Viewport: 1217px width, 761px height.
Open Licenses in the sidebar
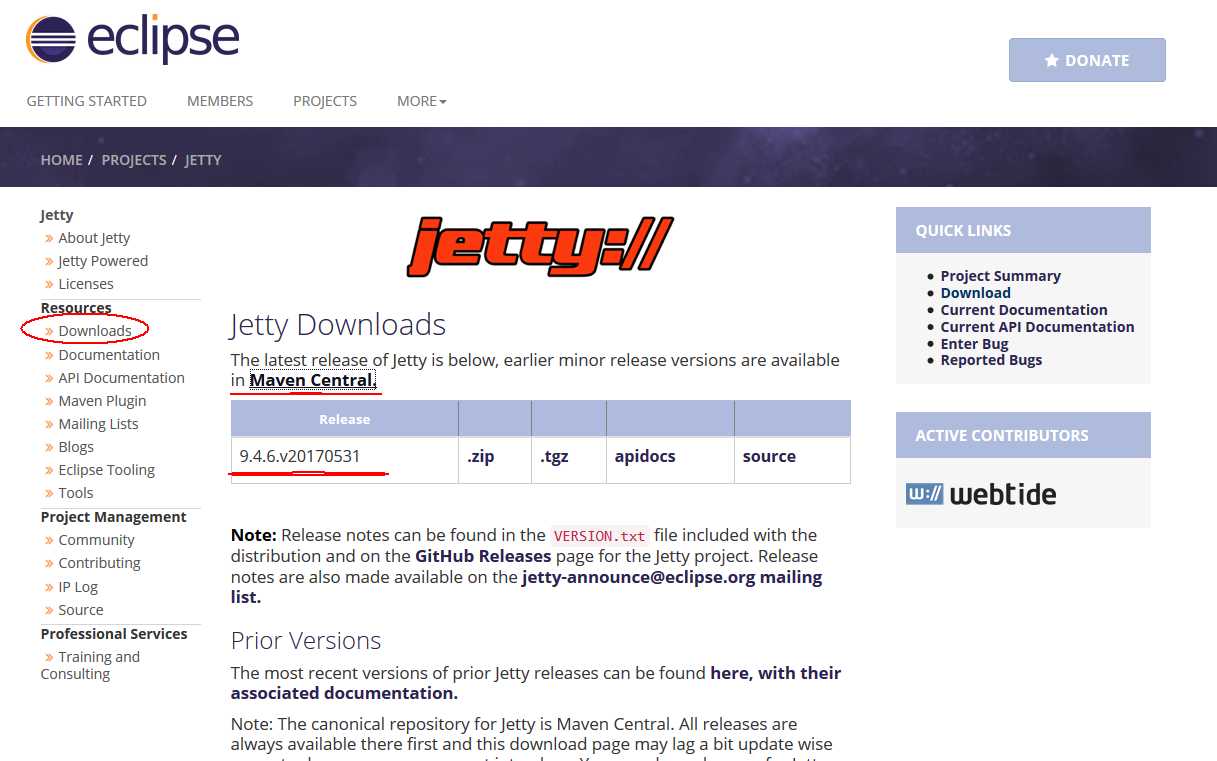86,284
